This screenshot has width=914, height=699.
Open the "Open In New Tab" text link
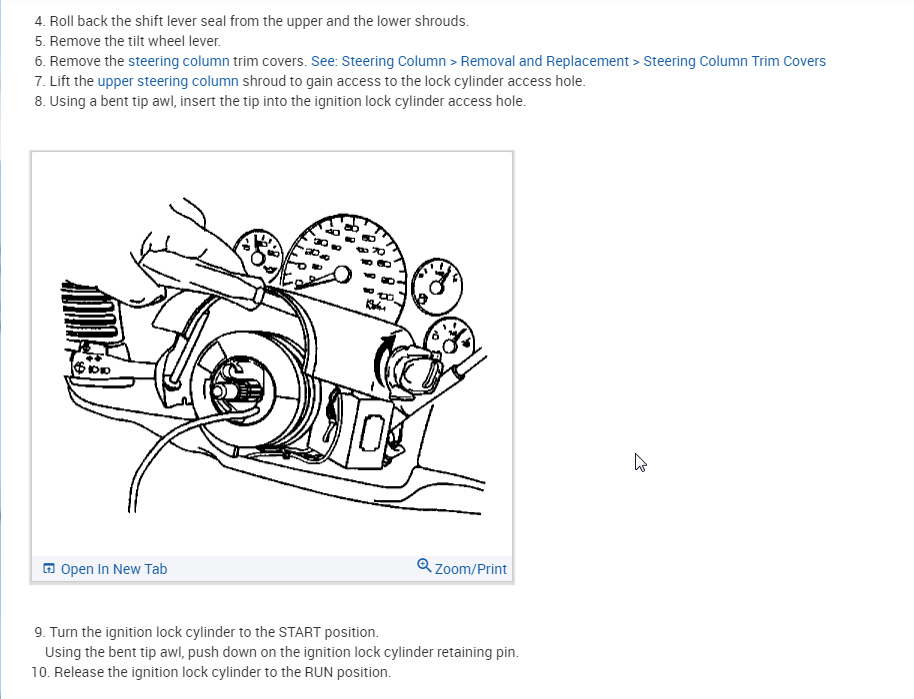[114, 569]
